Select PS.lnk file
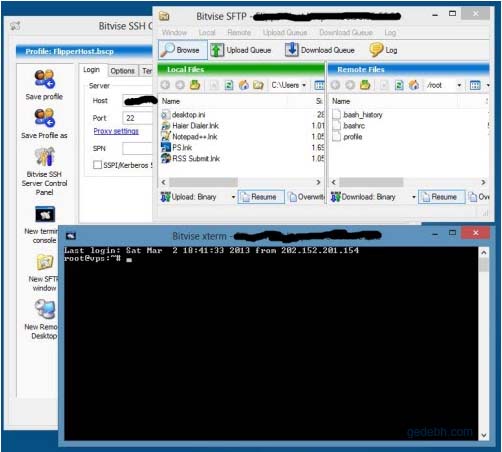This screenshot has width=502, height=452. click(177, 148)
